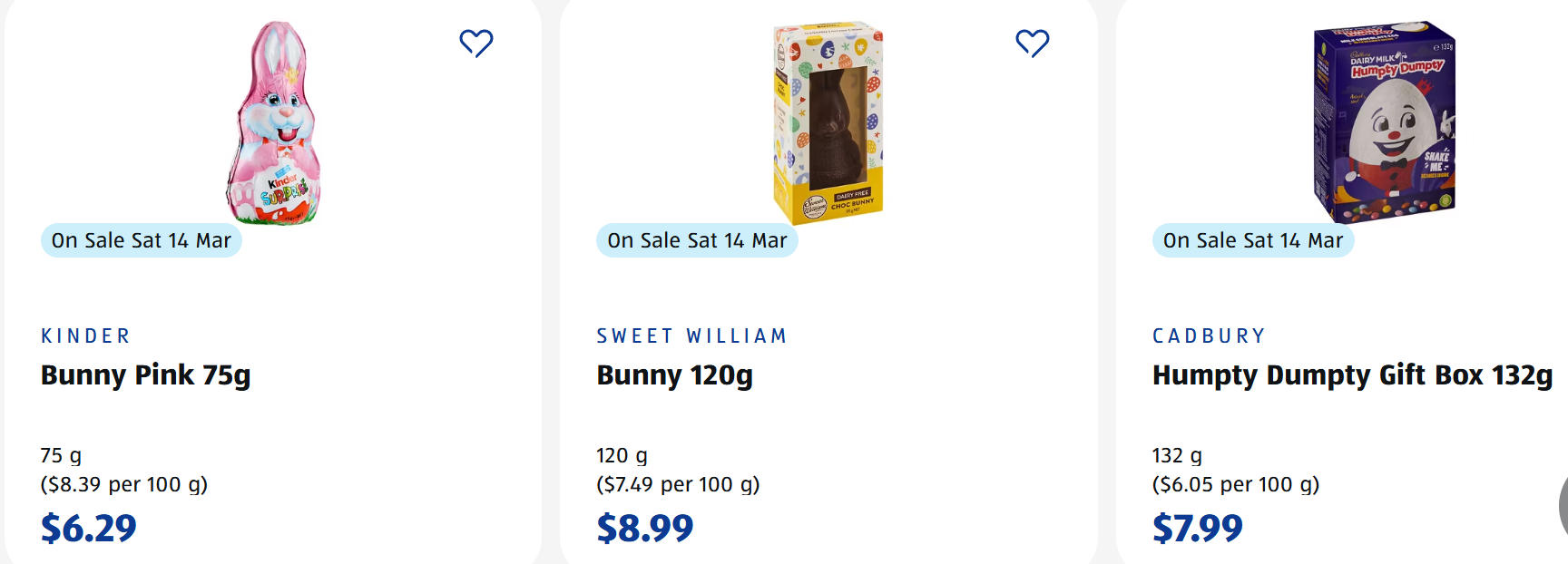Open Humpty Dumpty Gift Box 132g title

[x=1352, y=375]
